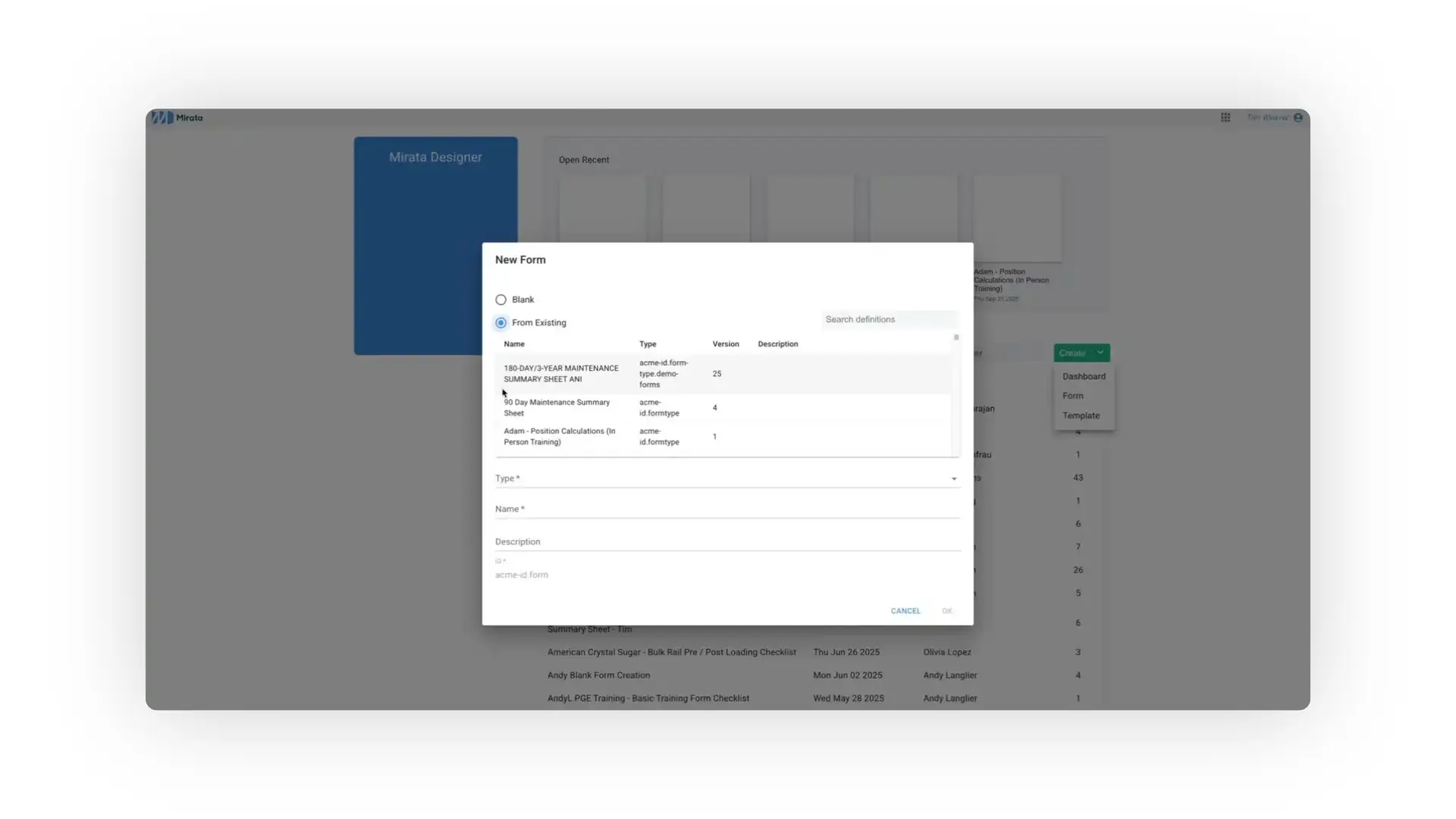Click the OK button

coord(947,610)
